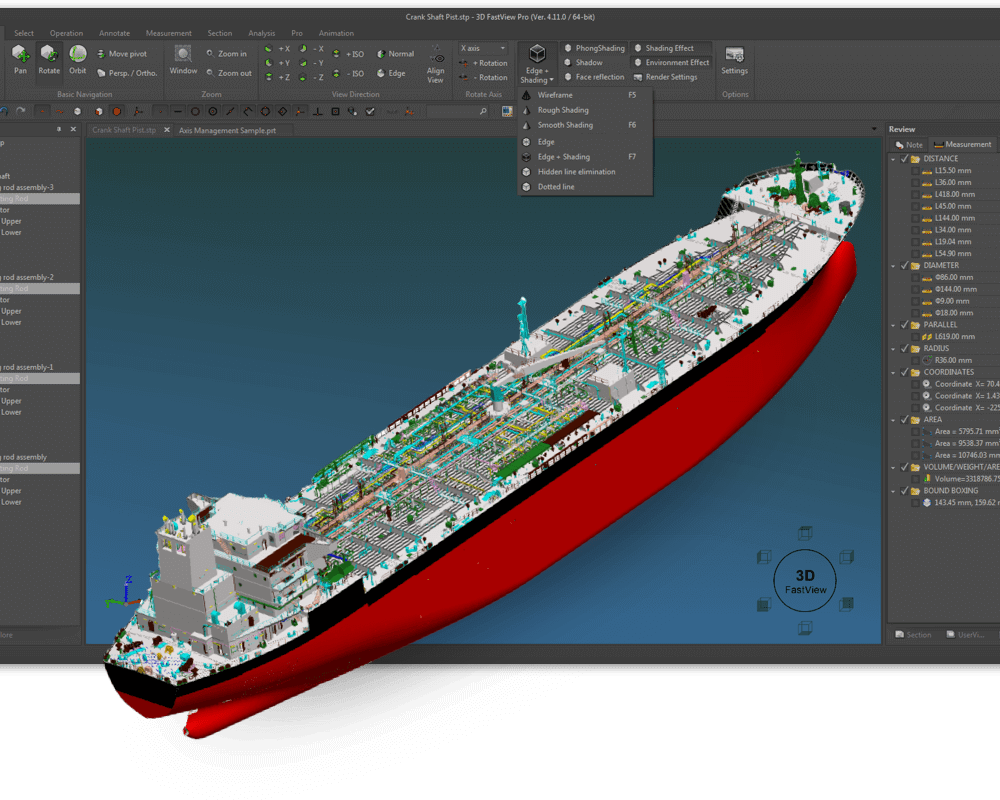
Task: Select Edge view direction in ribbon
Action: click(391, 73)
